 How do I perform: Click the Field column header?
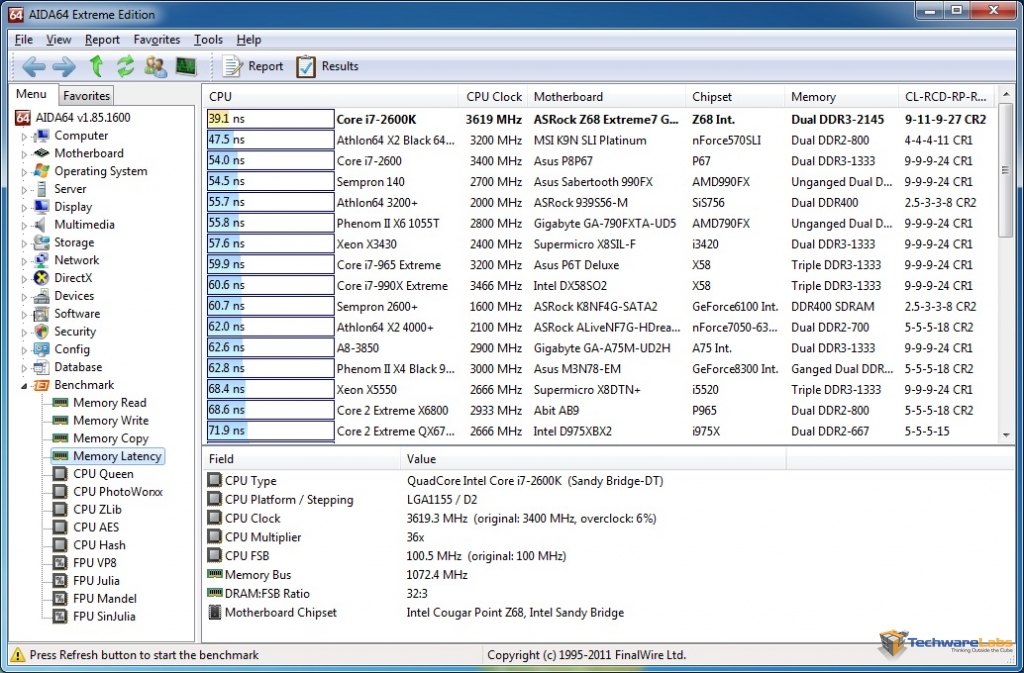pyautogui.click(x=301, y=459)
